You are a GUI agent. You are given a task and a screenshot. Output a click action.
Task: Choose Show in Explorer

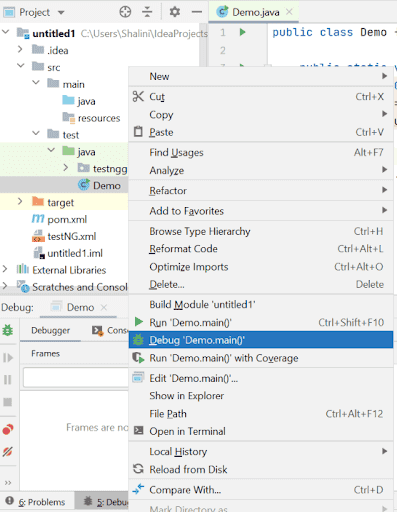[x=261, y=396]
